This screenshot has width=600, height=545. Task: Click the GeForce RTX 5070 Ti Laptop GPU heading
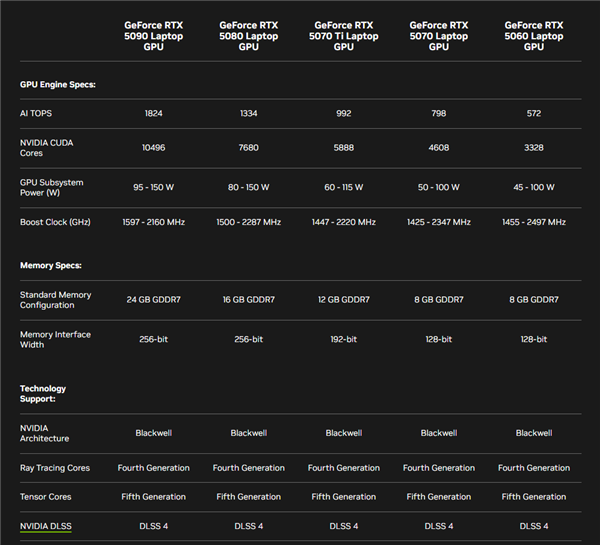(343, 35)
